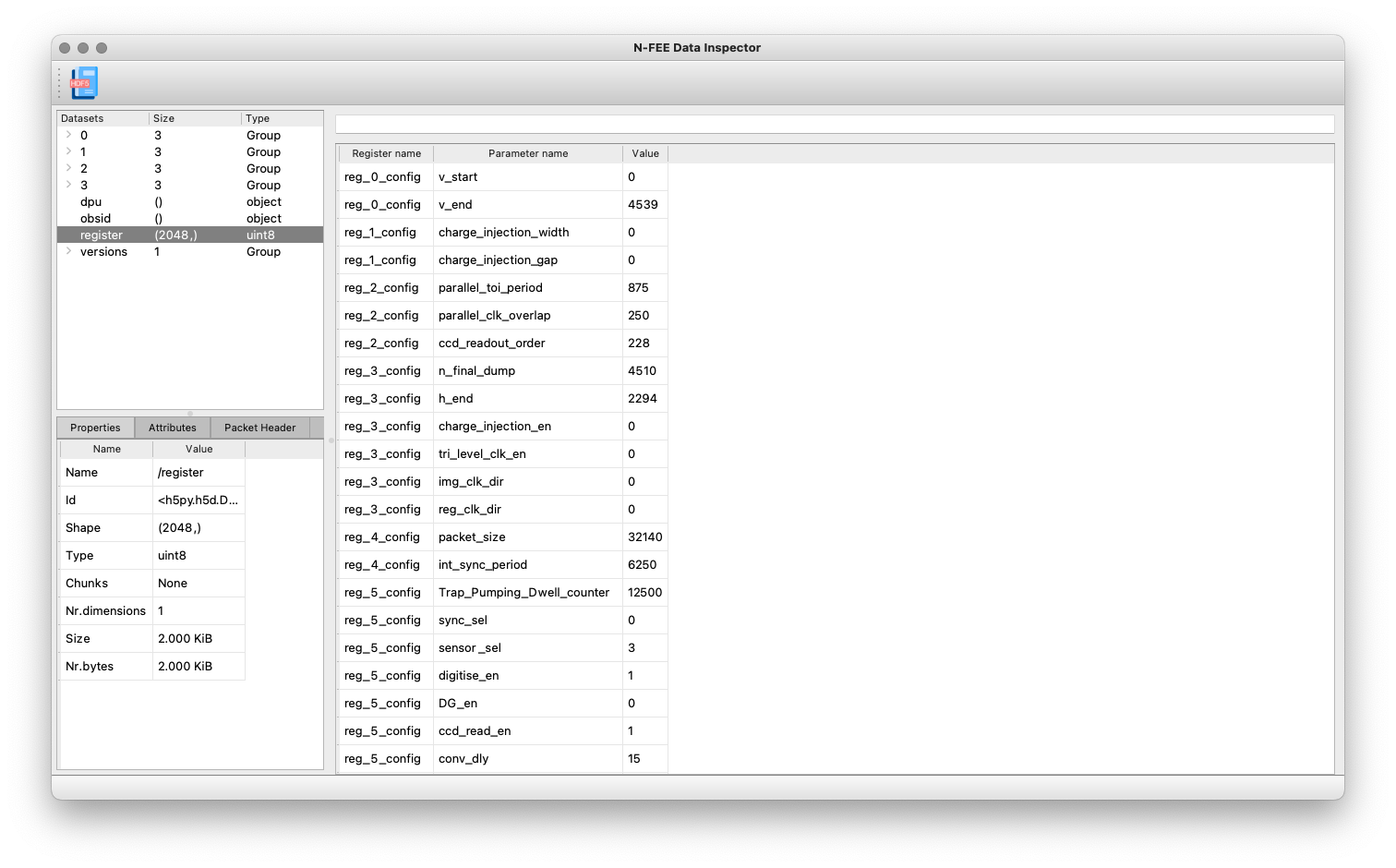Select the digitise_en cell

[x=528, y=676]
